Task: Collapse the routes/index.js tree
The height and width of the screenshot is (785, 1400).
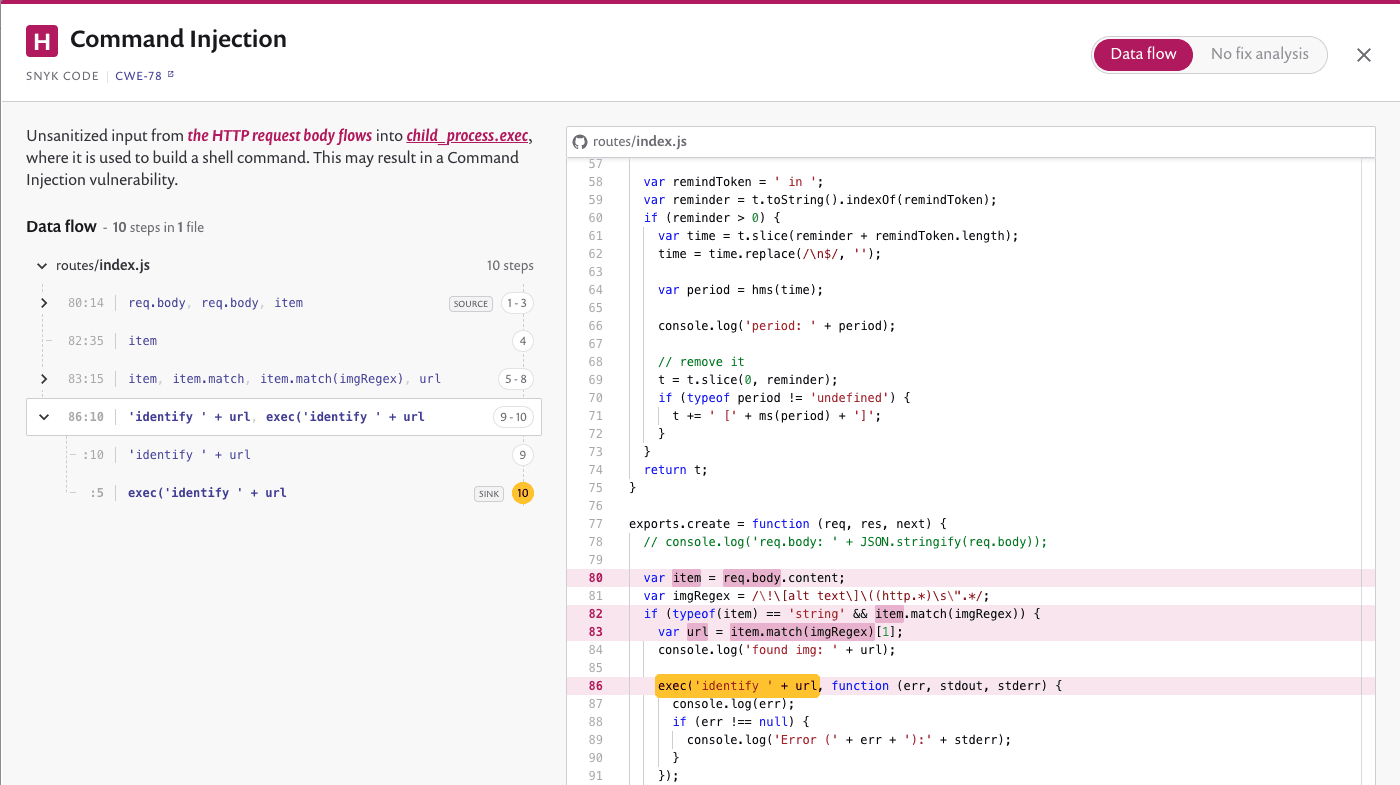Action: 41,265
